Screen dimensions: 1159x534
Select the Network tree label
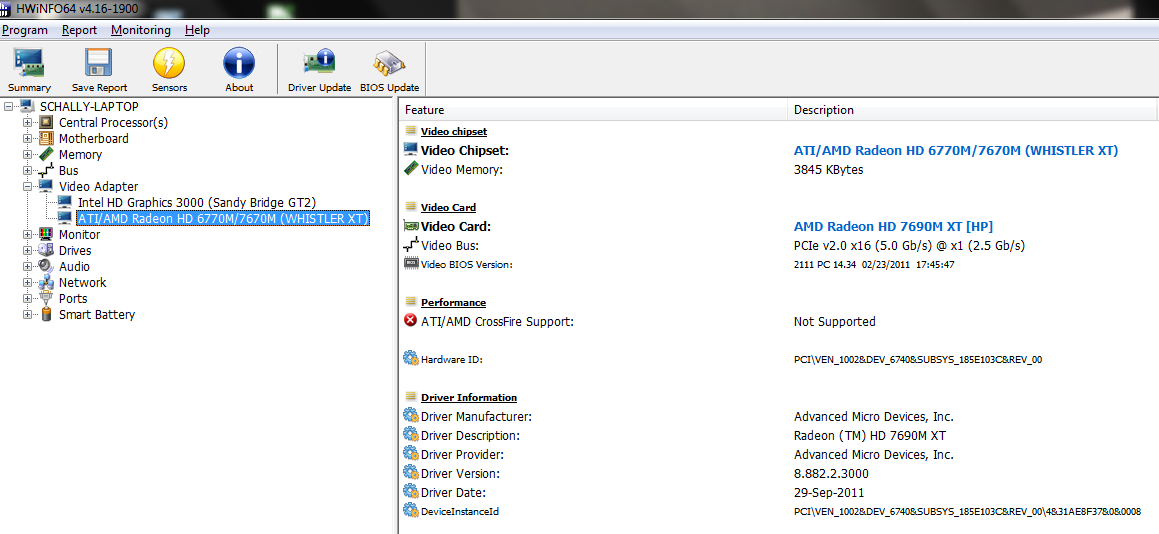83,283
